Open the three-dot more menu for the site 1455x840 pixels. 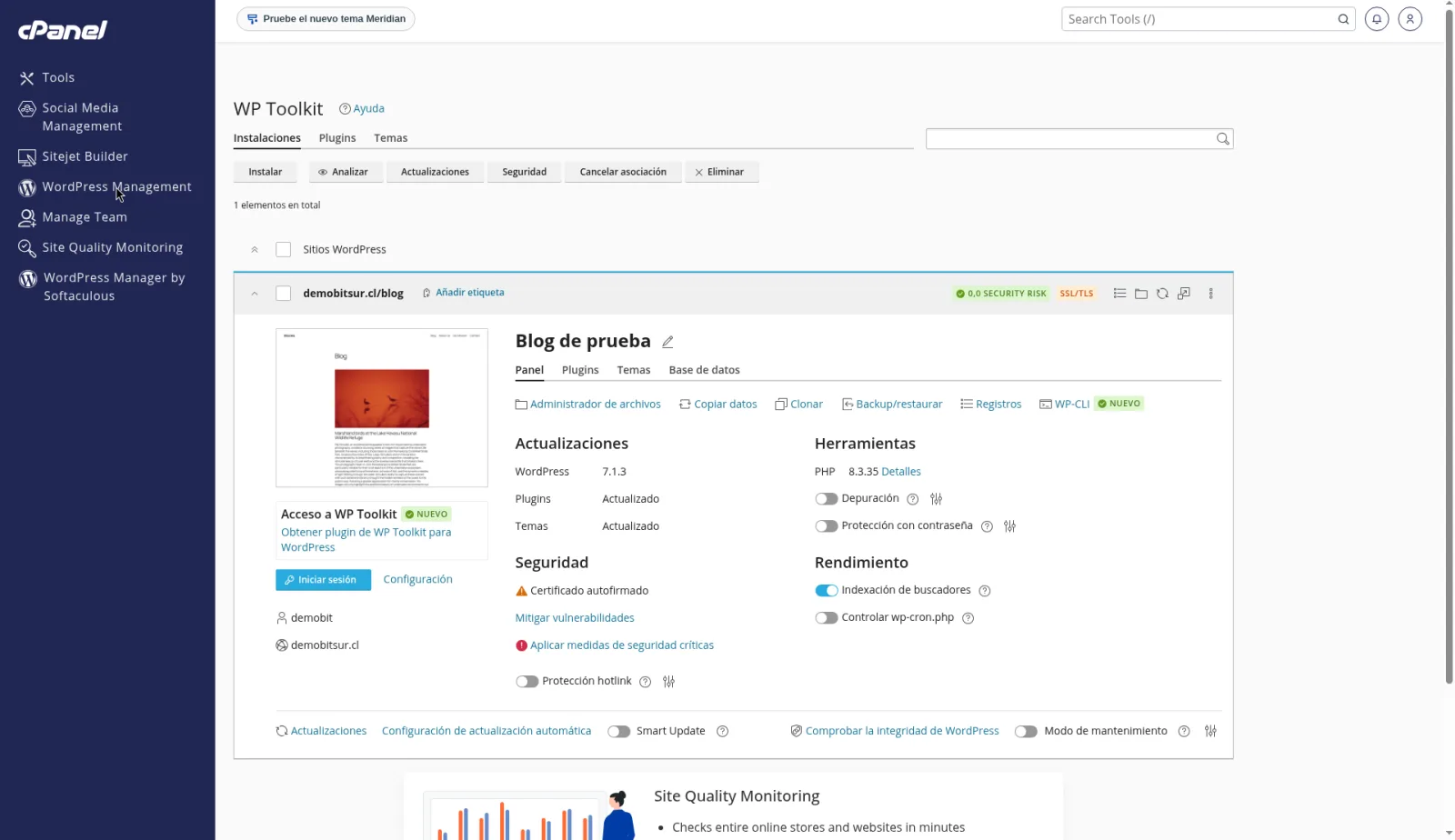tap(1210, 294)
